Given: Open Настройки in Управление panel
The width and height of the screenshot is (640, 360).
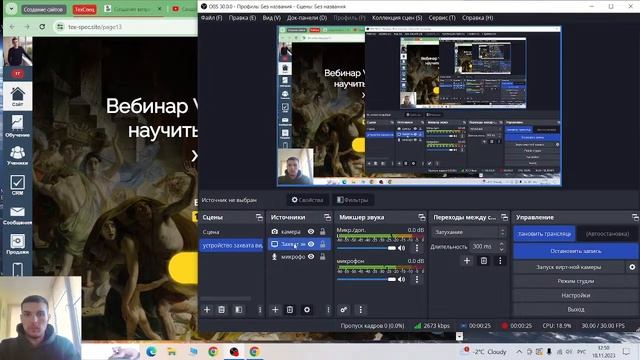Looking at the screenshot, I should [x=576, y=295].
